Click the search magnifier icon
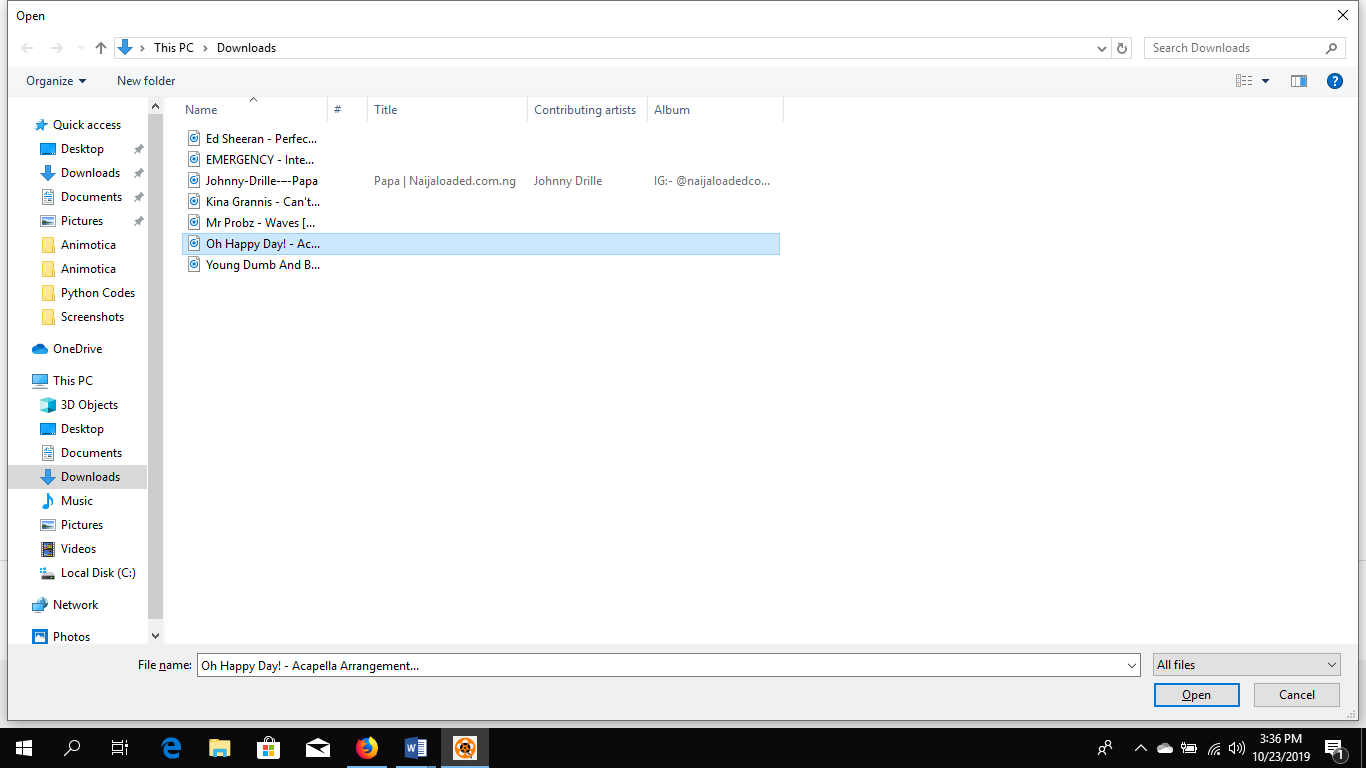This screenshot has height=768, width=1366. click(x=1331, y=48)
